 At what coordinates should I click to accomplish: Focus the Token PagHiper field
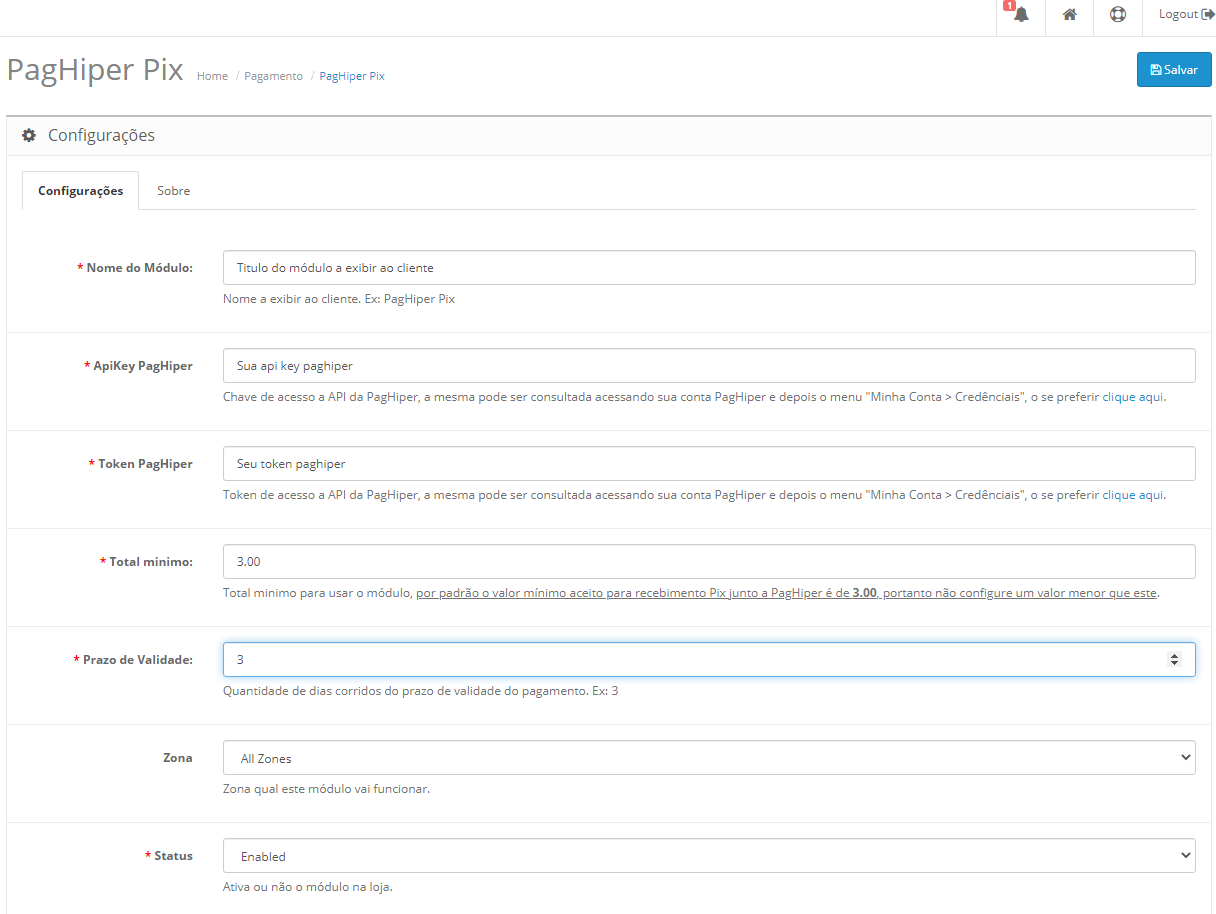[x=709, y=464]
